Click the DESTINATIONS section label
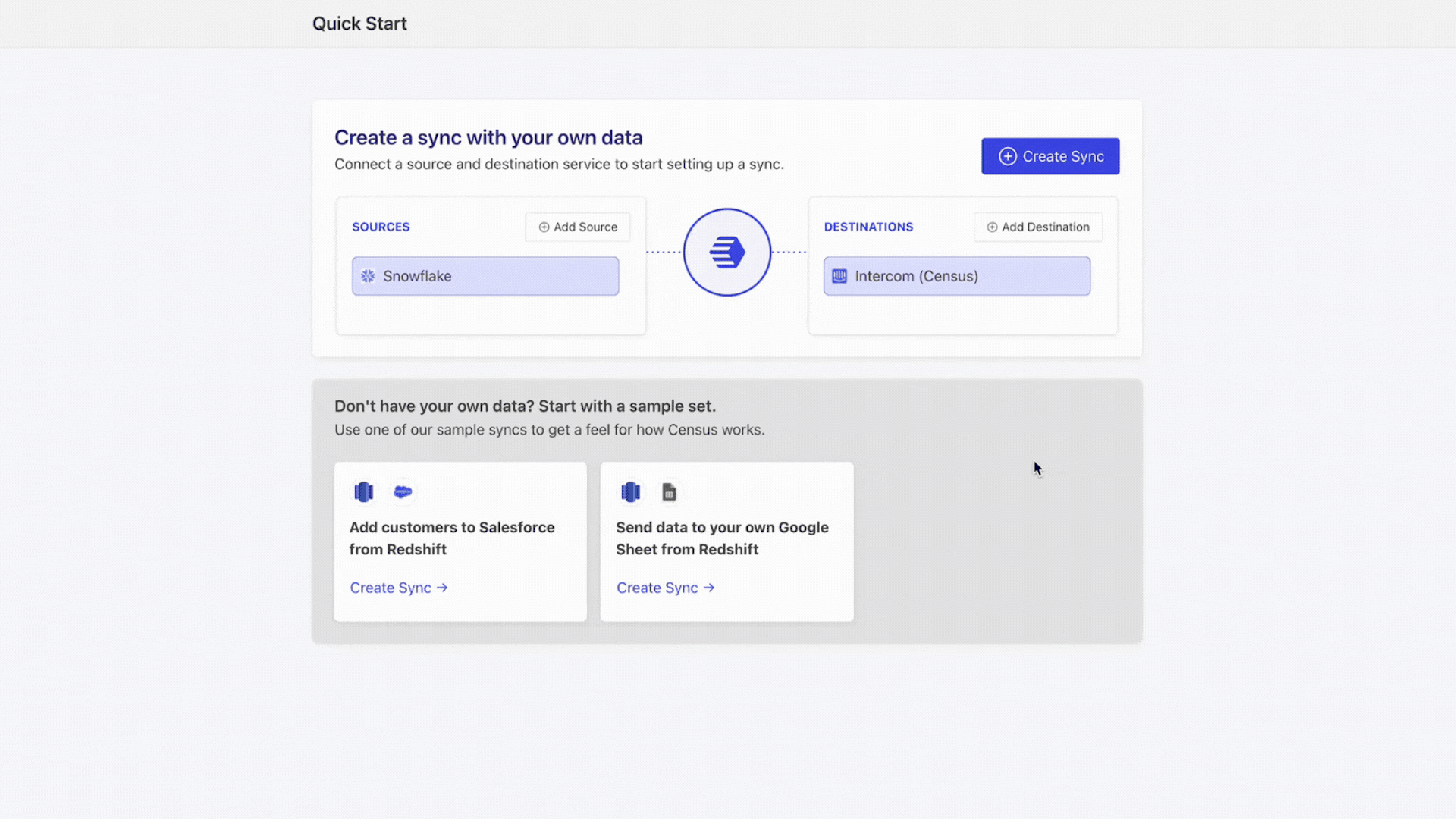The height and width of the screenshot is (819, 1456). (868, 227)
